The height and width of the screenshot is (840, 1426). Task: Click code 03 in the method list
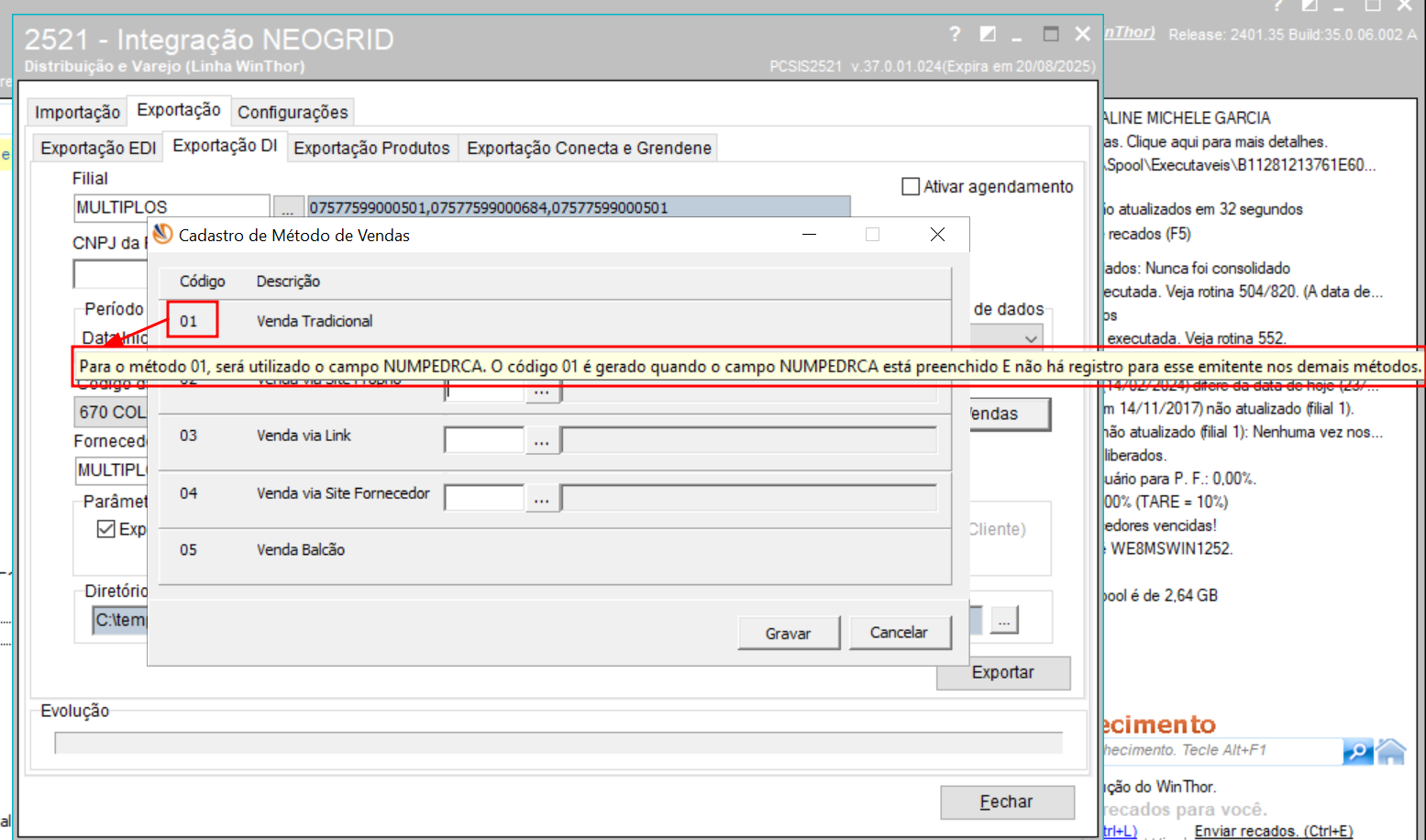(188, 436)
